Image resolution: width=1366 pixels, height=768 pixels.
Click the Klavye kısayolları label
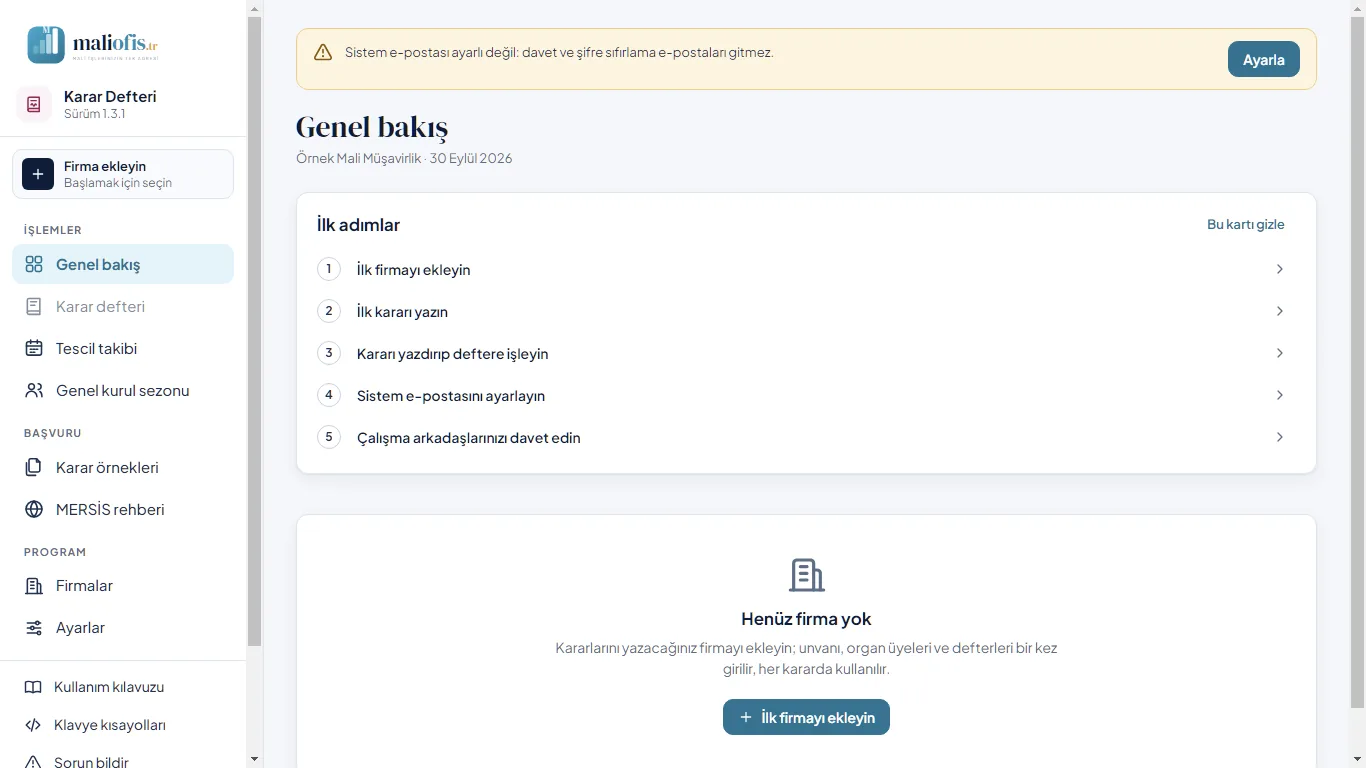[x=110, y=725]
